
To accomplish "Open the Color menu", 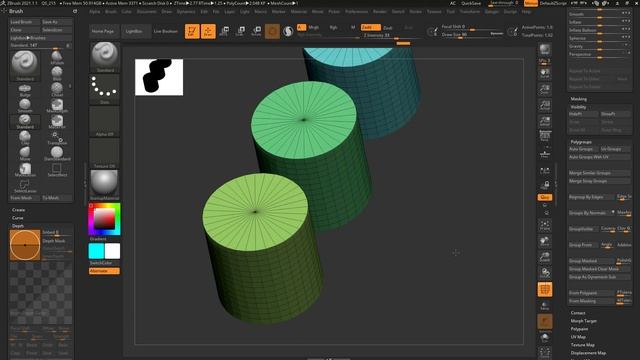I will click(127, 12).
